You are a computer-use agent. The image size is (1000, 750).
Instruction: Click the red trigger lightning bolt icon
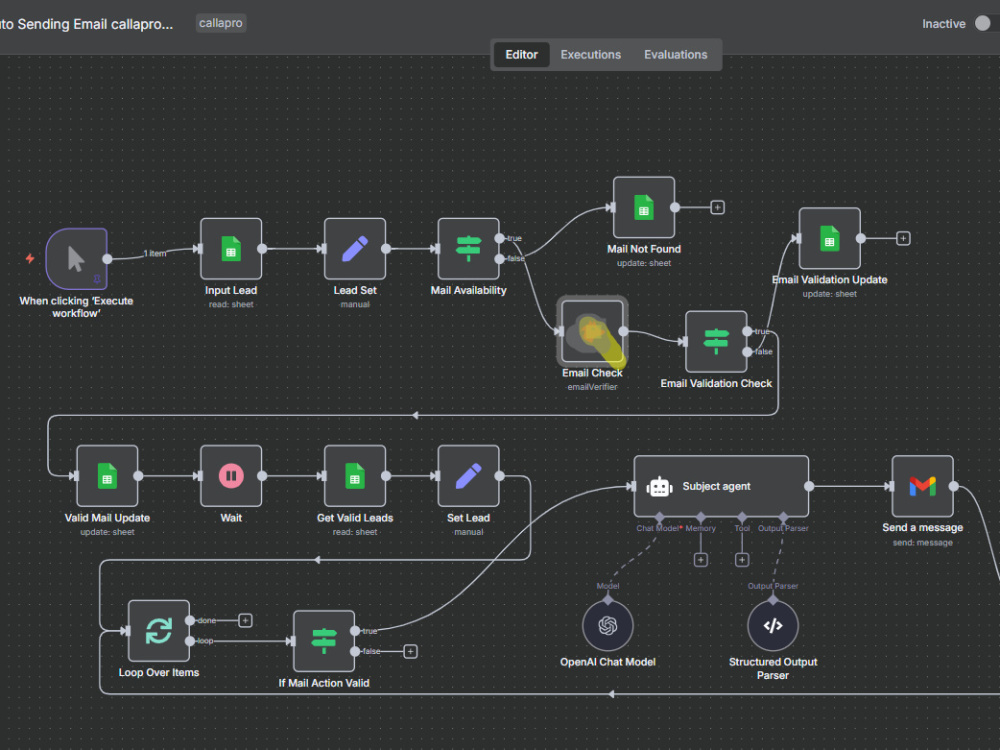(x=30, y=258)
